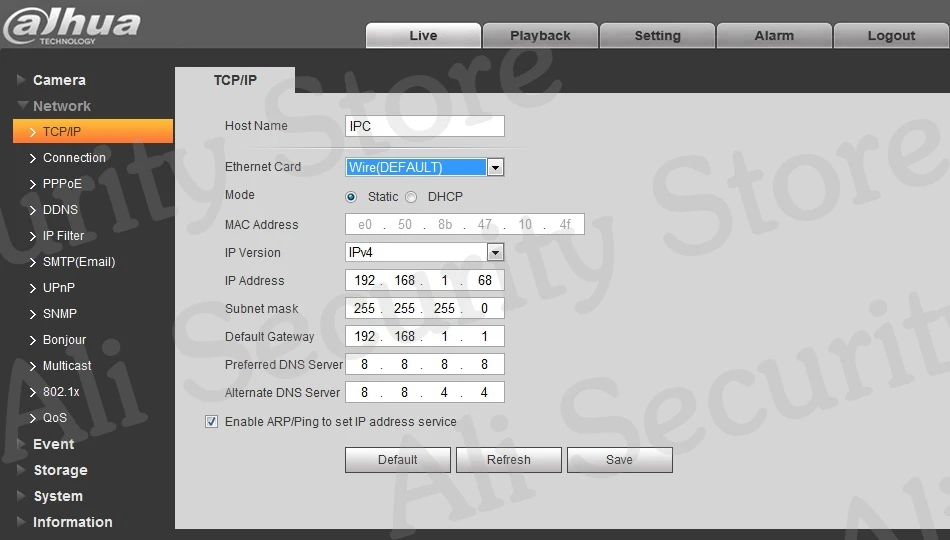Click the IP Address first octet 192
The image size is (950, 540).
click(x=365, y=281)
